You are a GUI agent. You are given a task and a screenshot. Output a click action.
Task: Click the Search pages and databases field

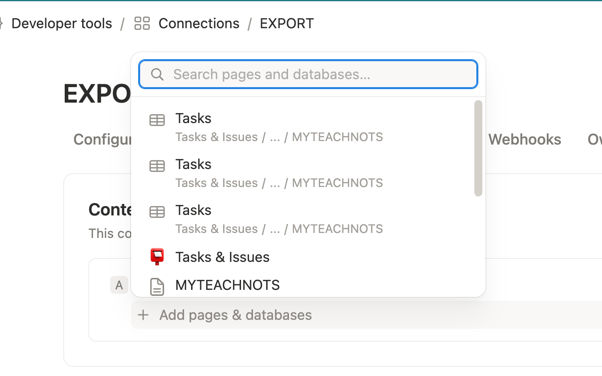(x=308, y=74)
